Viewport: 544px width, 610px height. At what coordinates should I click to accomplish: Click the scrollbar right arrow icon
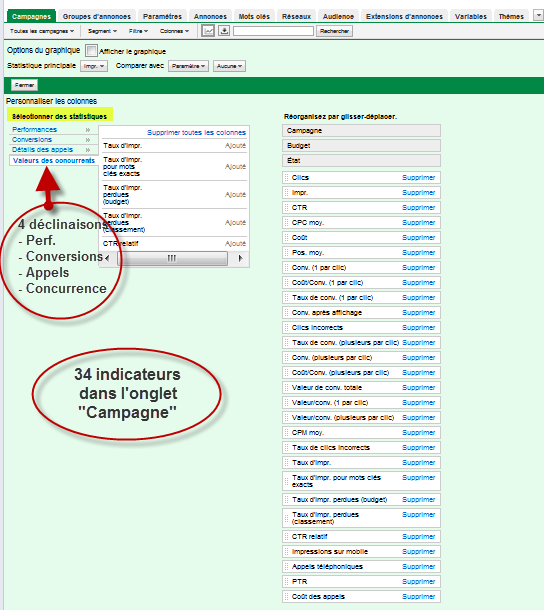pos(240,258)
